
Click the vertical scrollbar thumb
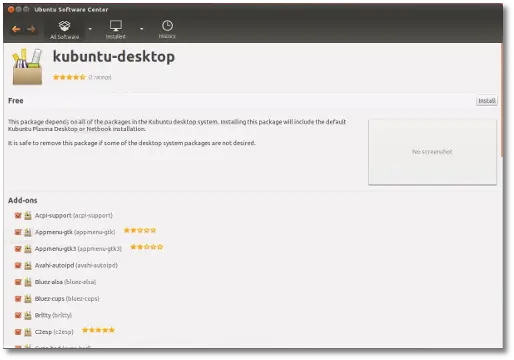coord(502,100)
